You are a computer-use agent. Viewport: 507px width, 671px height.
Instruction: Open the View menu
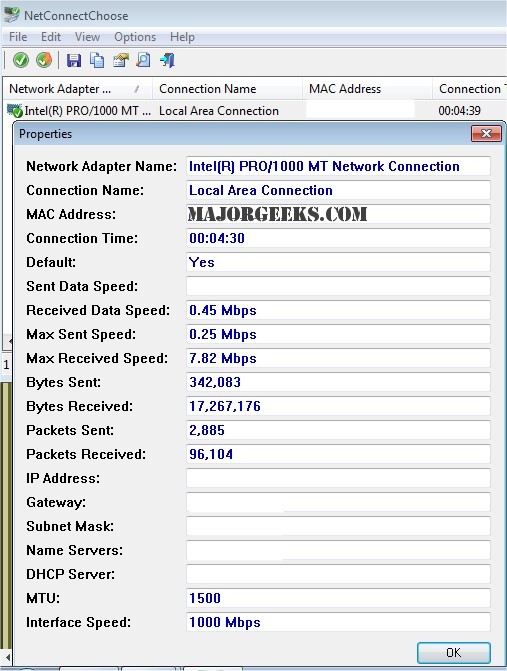[x=87, y=37]
